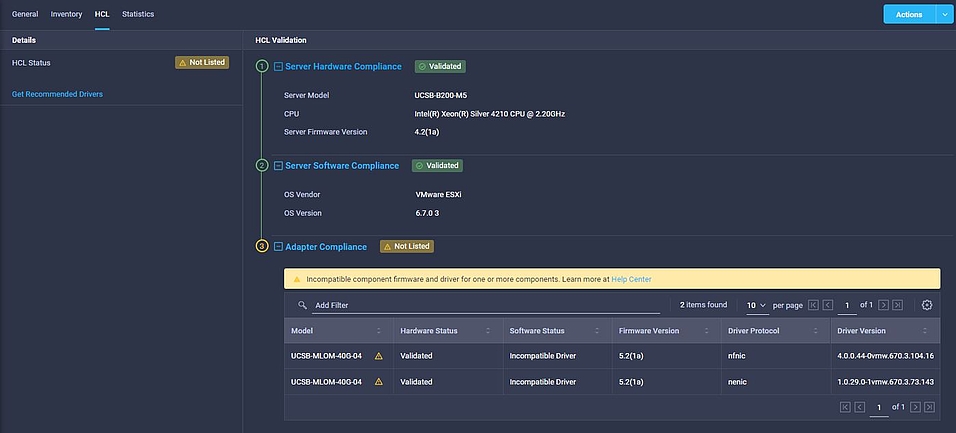Screen dimensions: 956x433
Task: Click warning icon on nfnic adapter row
Action: (x=379, y=355)
